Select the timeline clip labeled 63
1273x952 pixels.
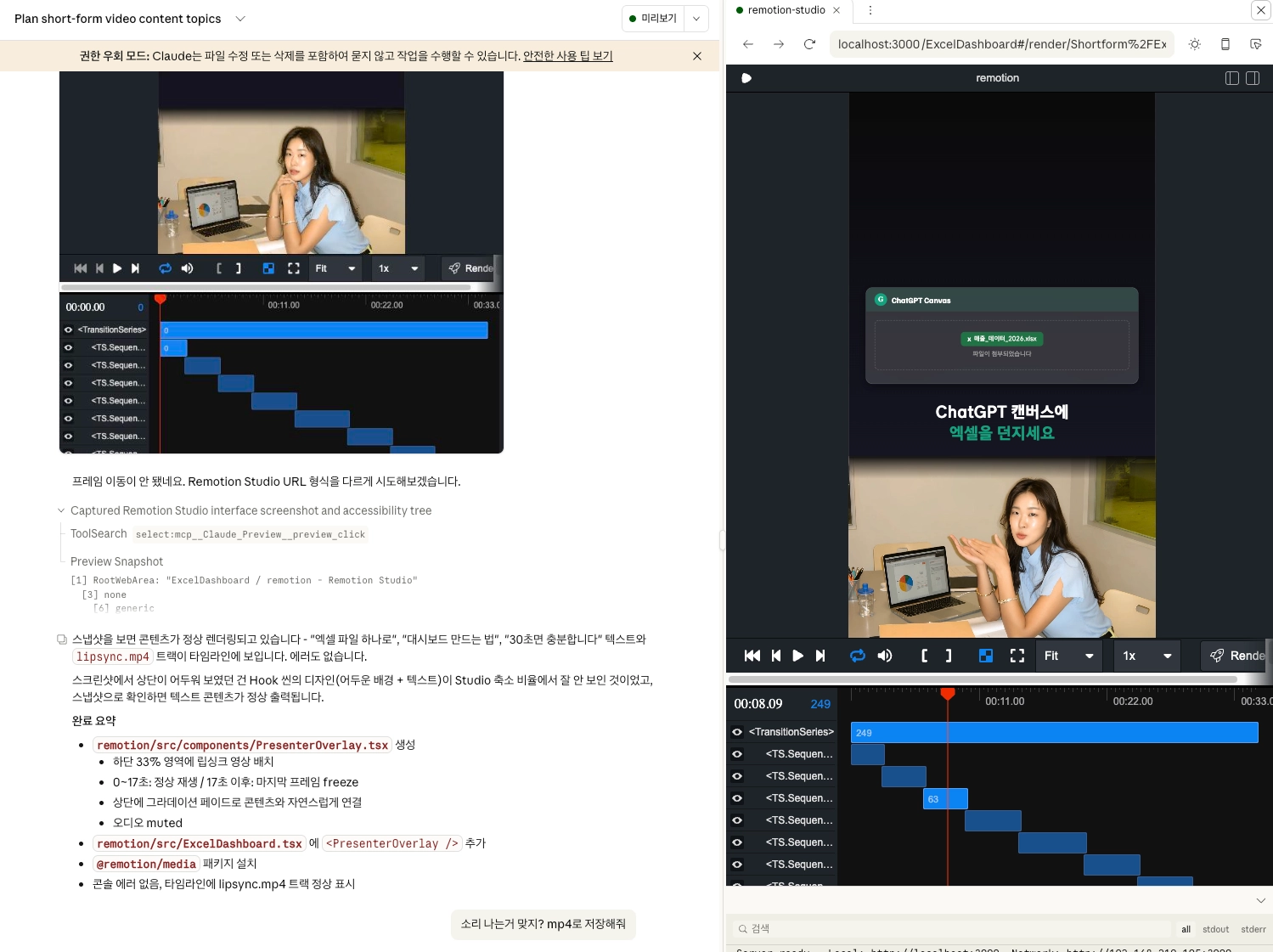(x=945, y=799)
